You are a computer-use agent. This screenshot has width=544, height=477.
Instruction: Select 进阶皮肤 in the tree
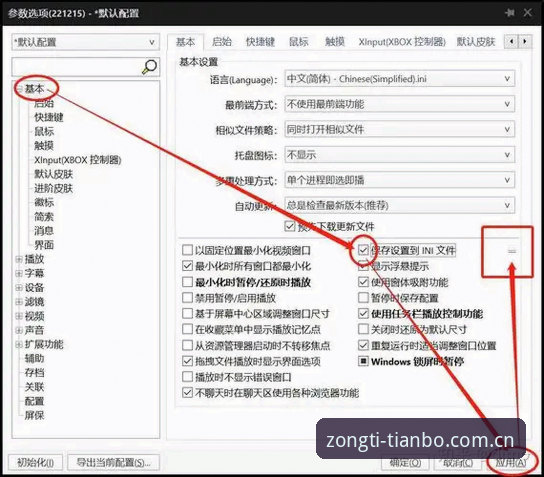pos(53,188)
